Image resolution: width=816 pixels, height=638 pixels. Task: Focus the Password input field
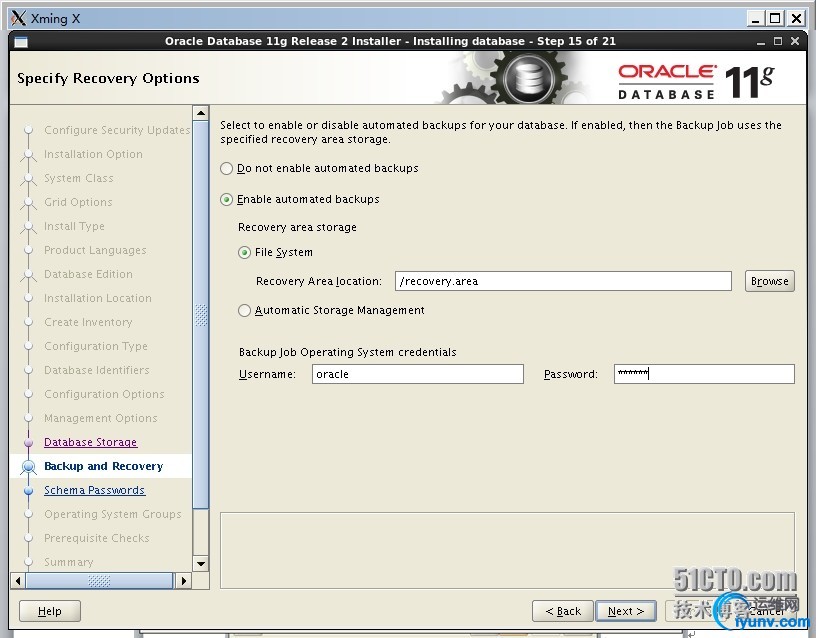point(704,374)
